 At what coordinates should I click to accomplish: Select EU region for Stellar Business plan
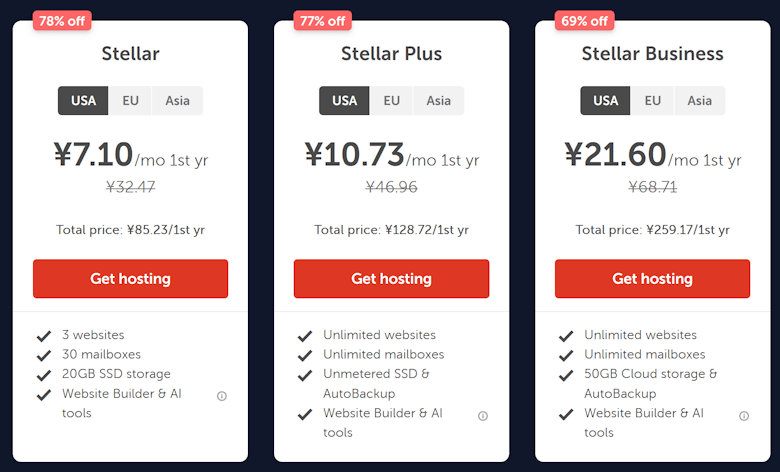tap(653, 101)
